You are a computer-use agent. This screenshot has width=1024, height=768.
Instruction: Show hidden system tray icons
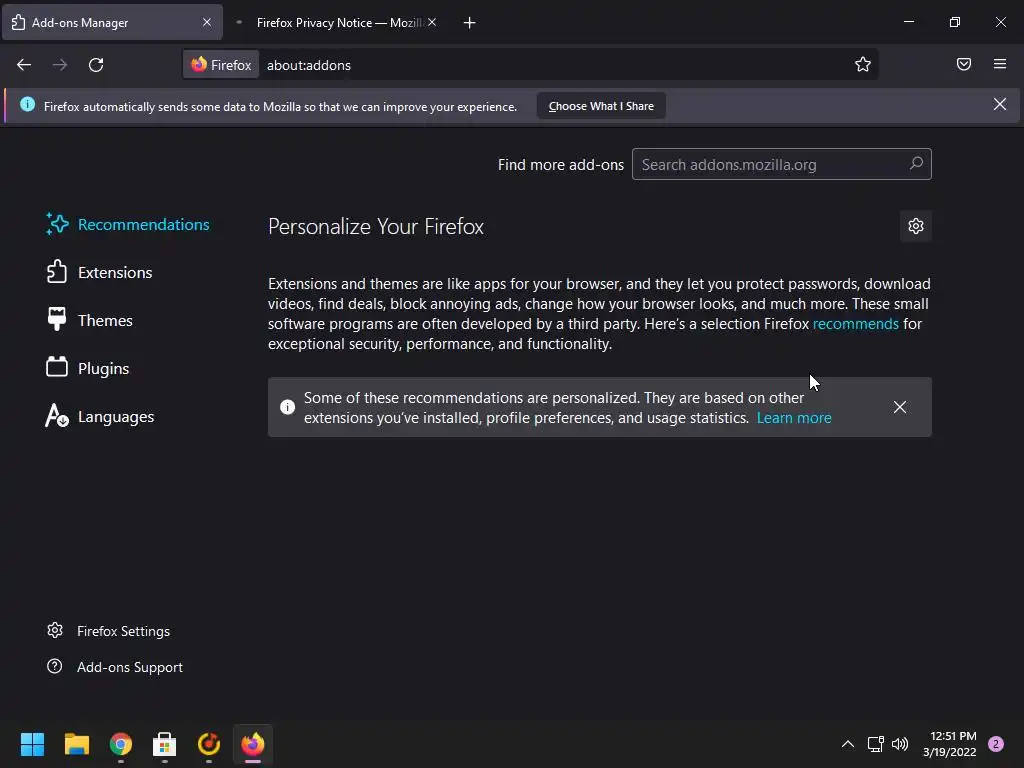point(848,744)
